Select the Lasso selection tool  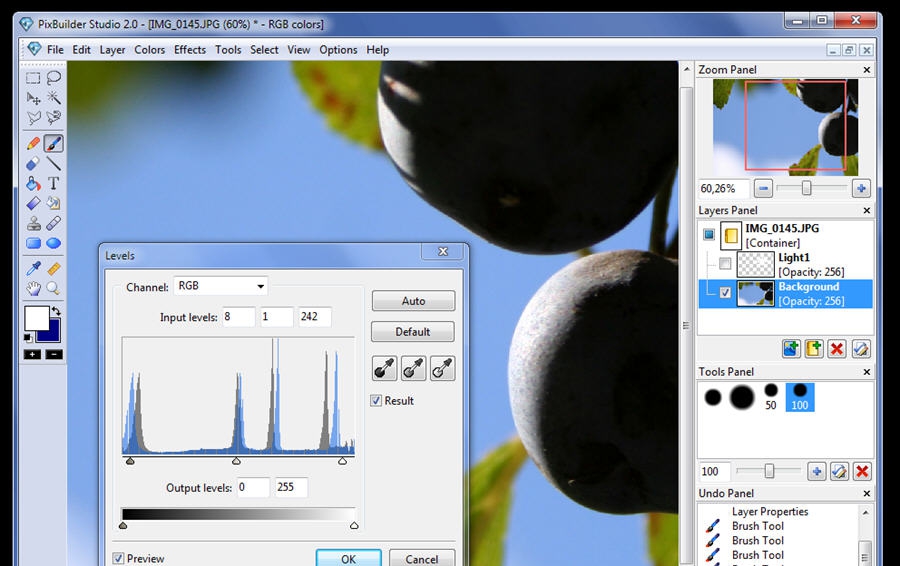point(54,78)
